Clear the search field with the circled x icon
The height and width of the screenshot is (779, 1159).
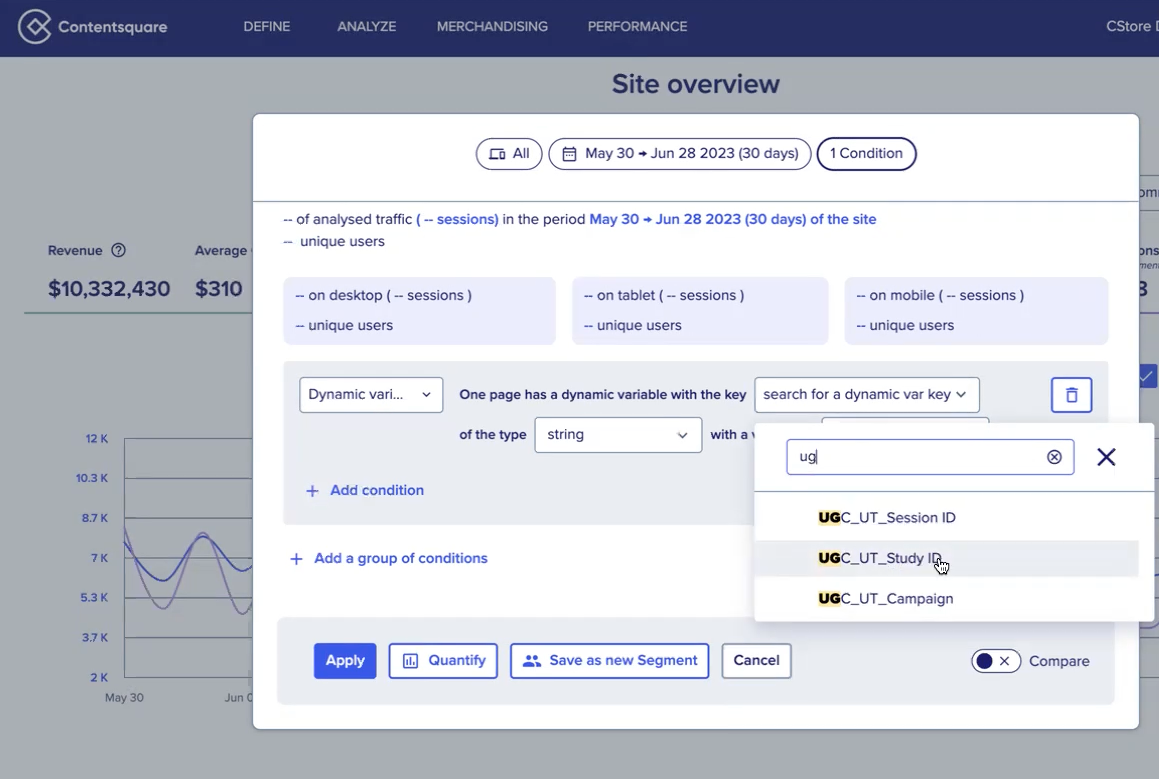(x=1054, y=457)
